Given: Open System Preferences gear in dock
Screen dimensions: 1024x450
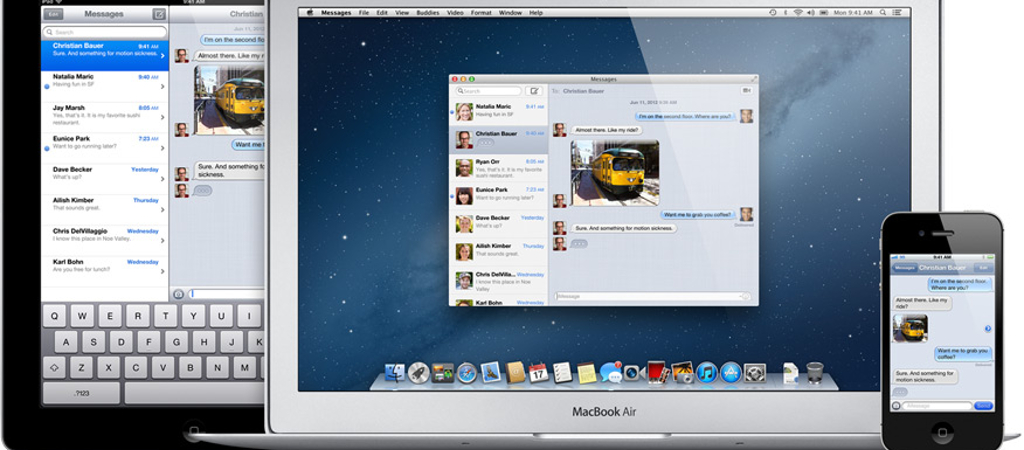Looking at the screenshot, I should click(755, 373).
